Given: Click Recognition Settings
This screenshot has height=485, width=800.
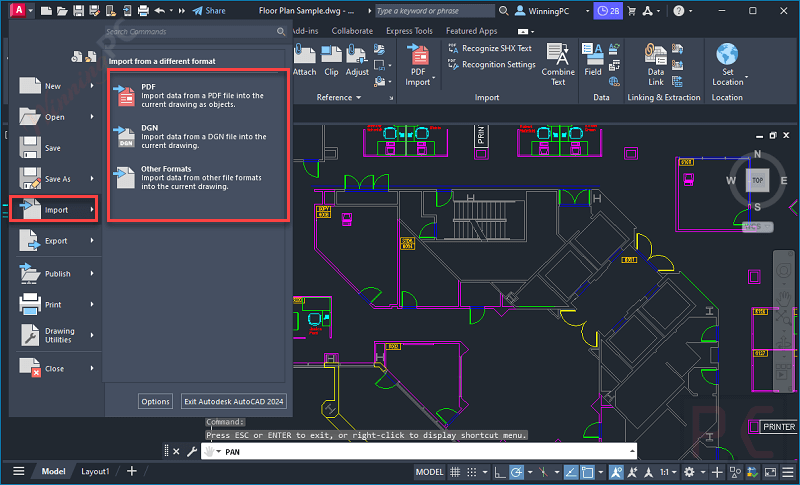Looking at the screenshot, I should [492, 64].
